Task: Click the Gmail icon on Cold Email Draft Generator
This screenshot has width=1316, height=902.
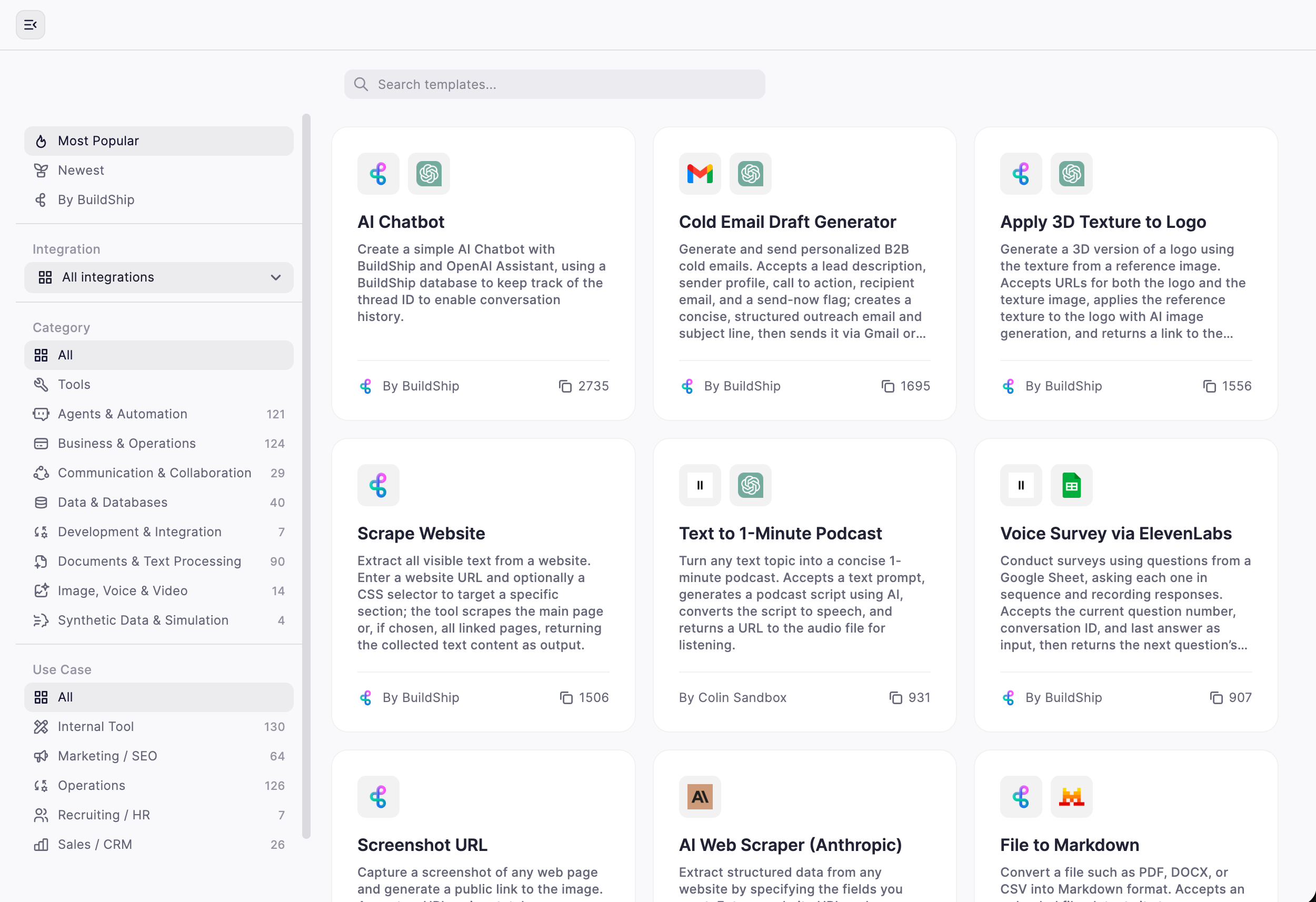Action: click(x=700, y=173)
